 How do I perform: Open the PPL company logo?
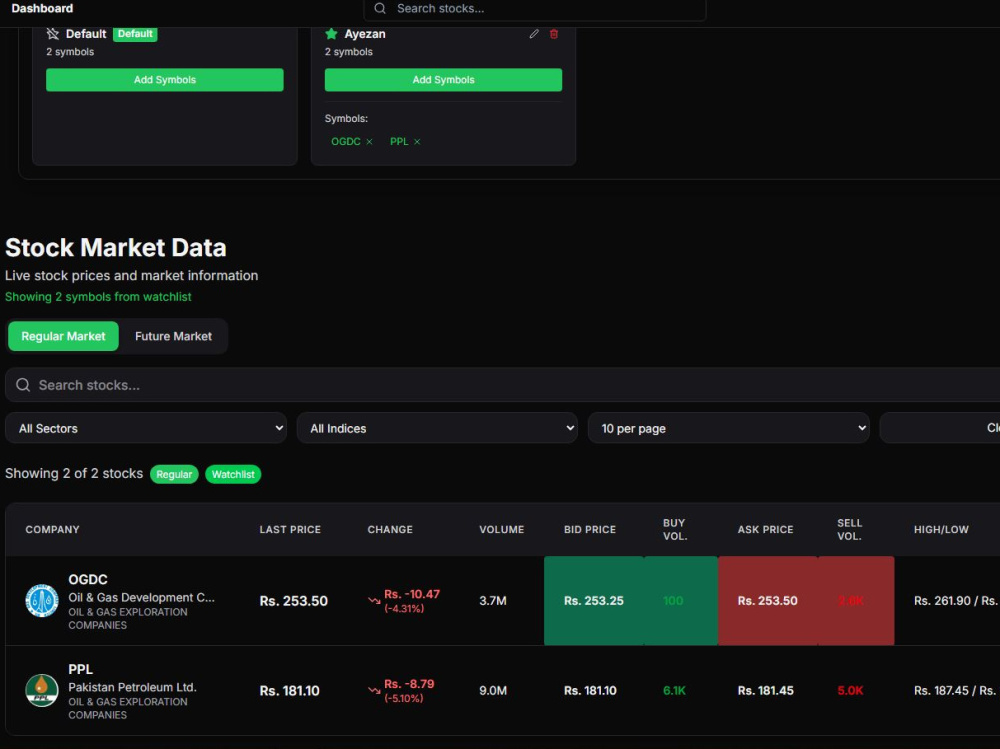(41, 690)
